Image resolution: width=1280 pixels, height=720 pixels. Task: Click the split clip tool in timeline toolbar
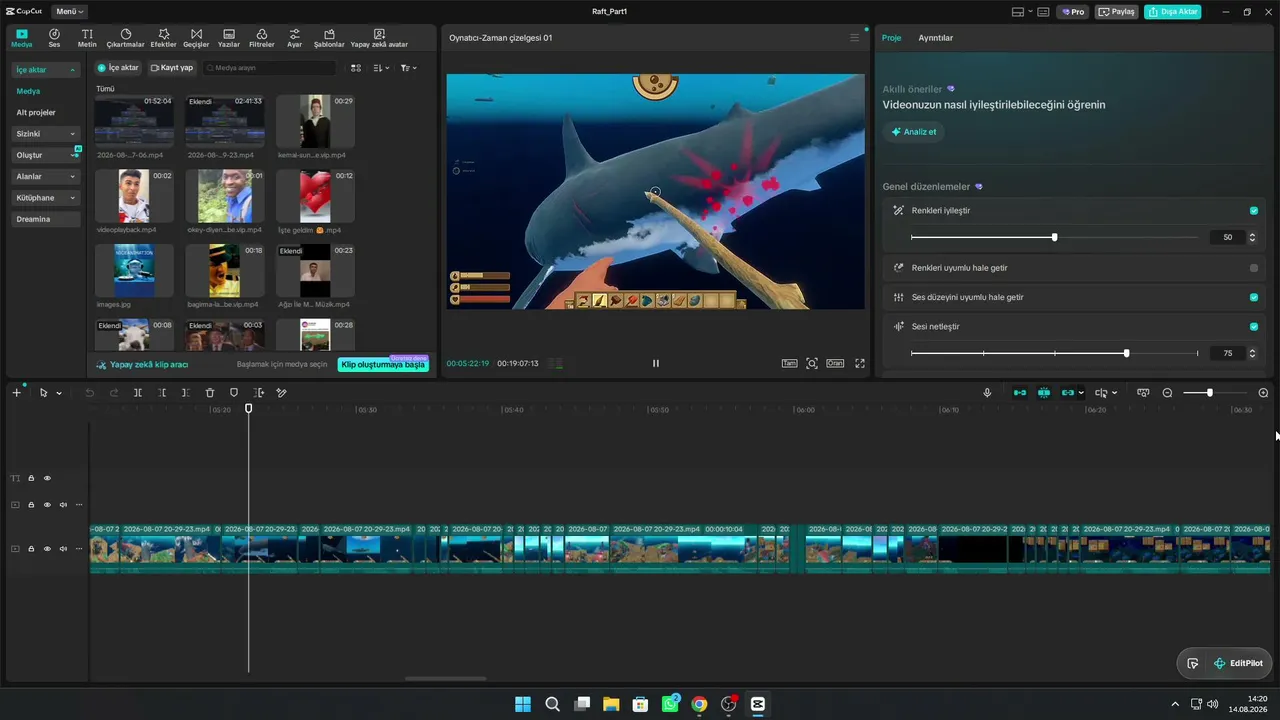click(138, 393)
